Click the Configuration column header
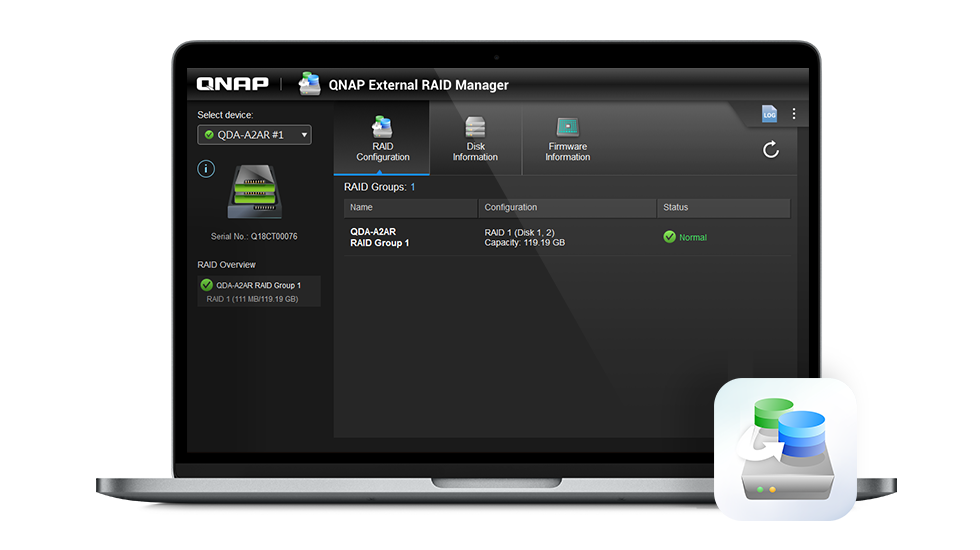The width and height of the screenshot is (980, 550). click(567, 208)
